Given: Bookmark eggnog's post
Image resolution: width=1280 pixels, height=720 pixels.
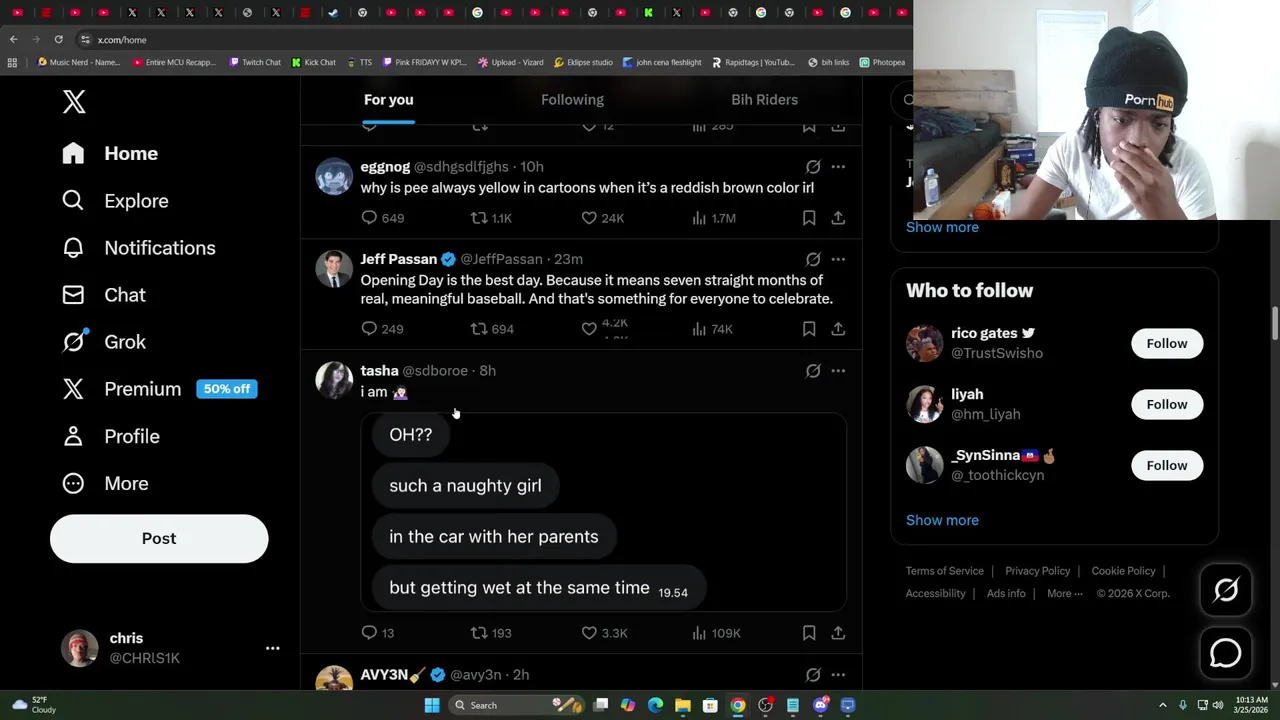Looking at the screenshot, I should tap(809, 218).
